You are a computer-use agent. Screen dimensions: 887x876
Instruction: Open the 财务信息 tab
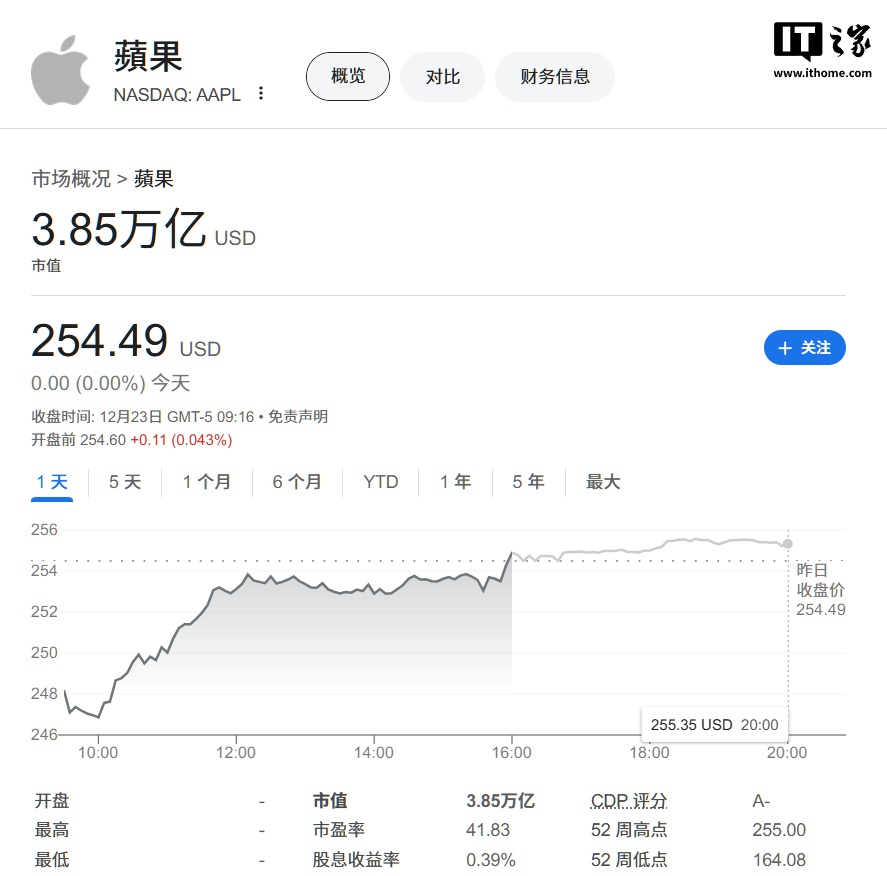click(555, 77)
